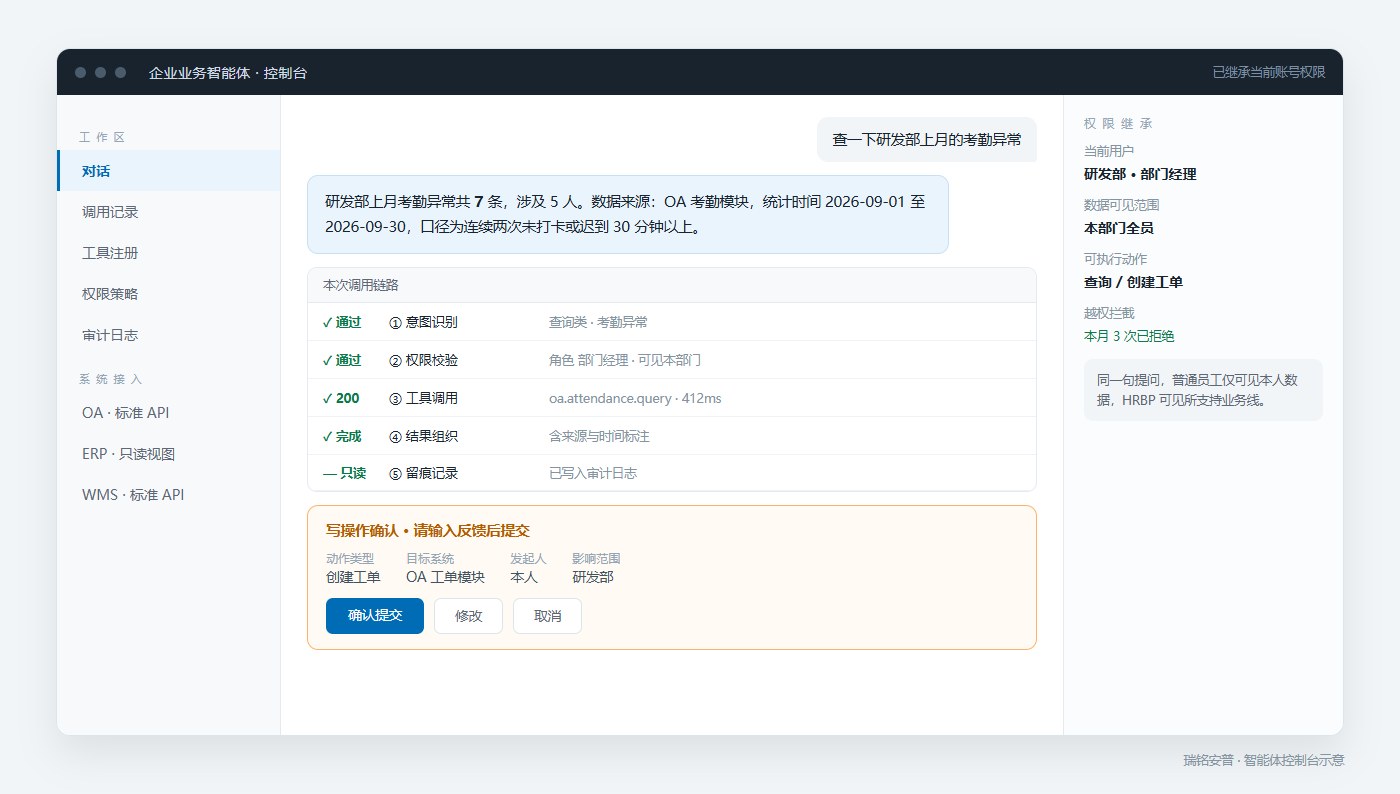Open the 对话 workspace item

click(168, 171)
